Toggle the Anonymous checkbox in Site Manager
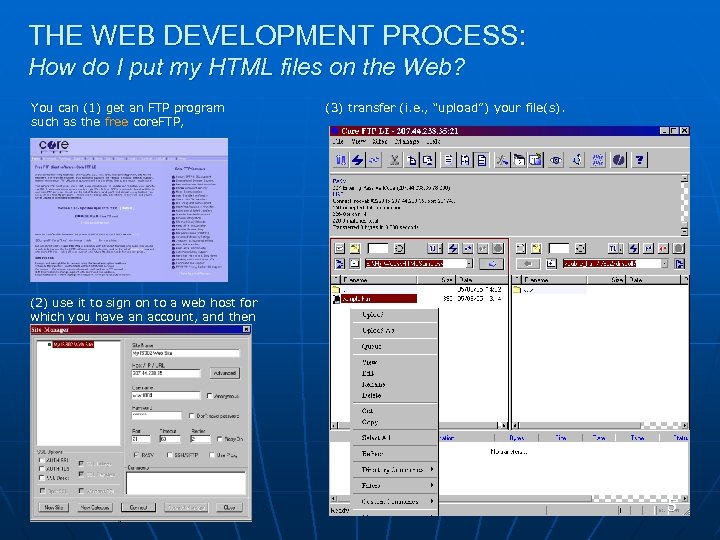This screenshot has width=720, height=540. pos(210,395)
